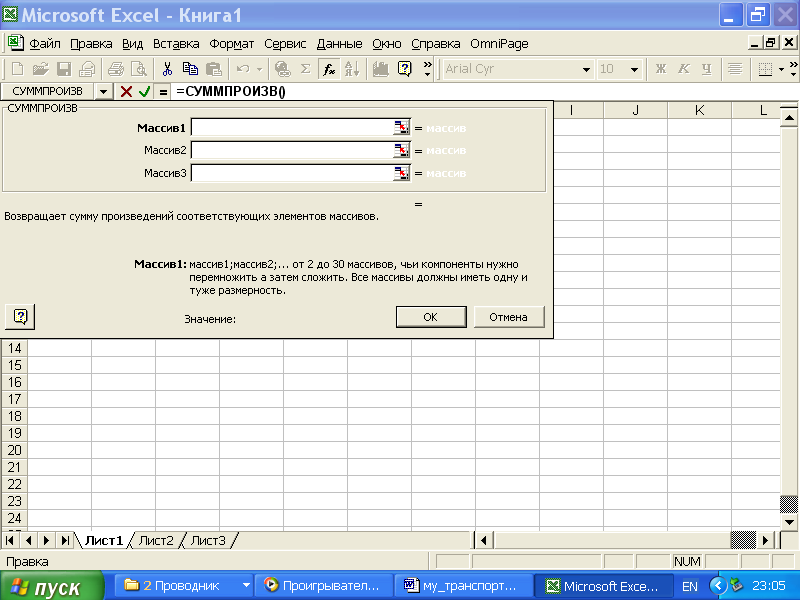Click the Copy toolbar icon

coord(190,69)
